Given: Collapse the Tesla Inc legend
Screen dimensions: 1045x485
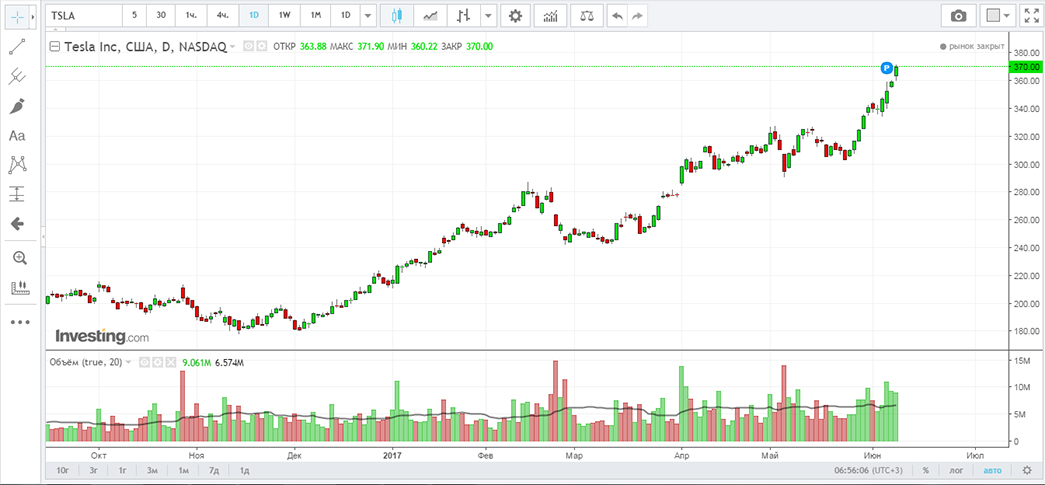Looking at the screenshot, I should tap(55, 47).
